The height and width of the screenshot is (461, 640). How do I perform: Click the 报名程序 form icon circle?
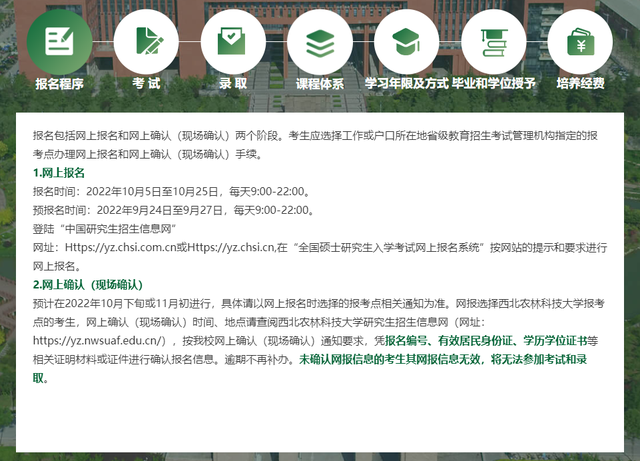click(x=60, y=42)
